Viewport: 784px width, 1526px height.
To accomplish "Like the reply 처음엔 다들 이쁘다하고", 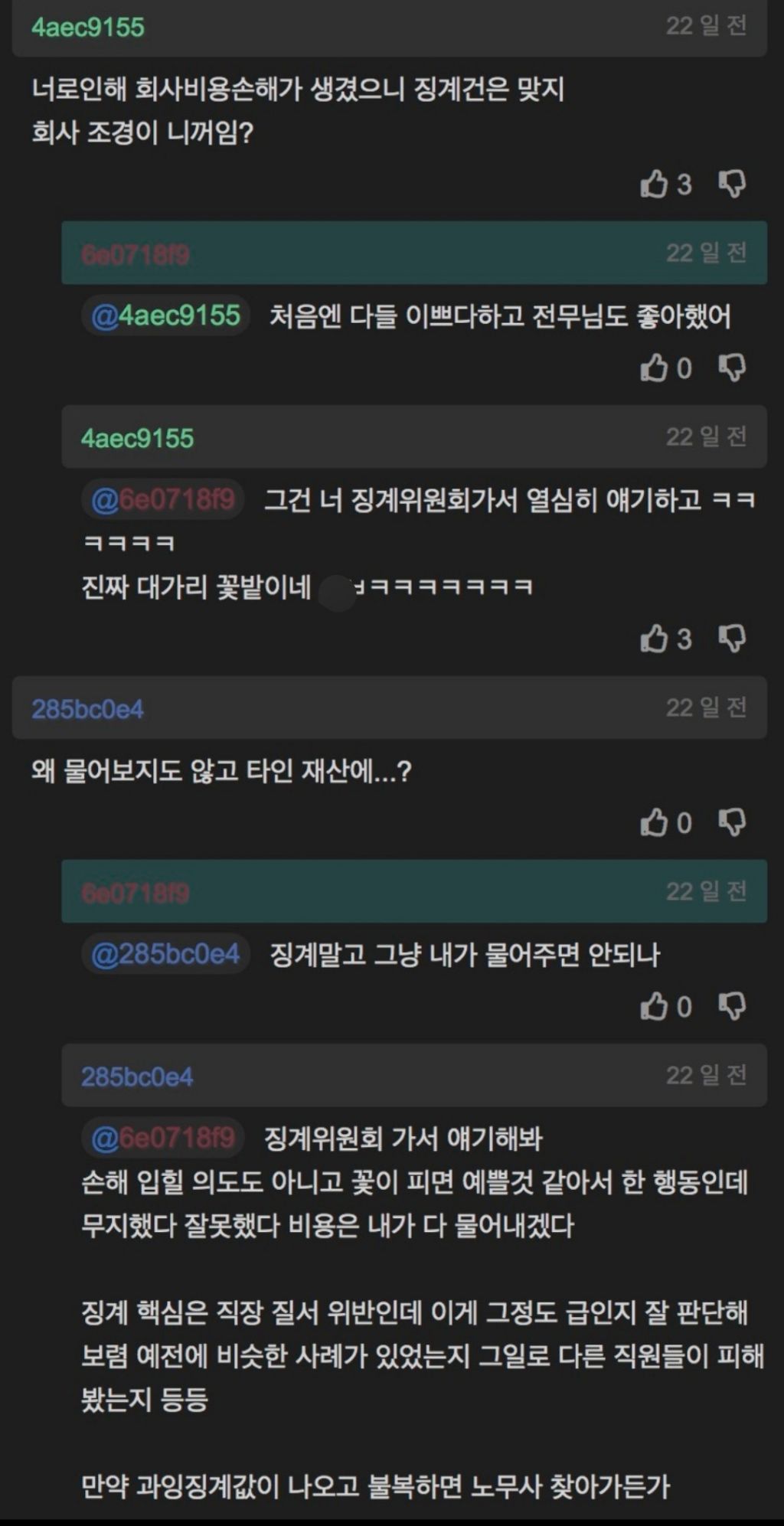I will (654, 368).
